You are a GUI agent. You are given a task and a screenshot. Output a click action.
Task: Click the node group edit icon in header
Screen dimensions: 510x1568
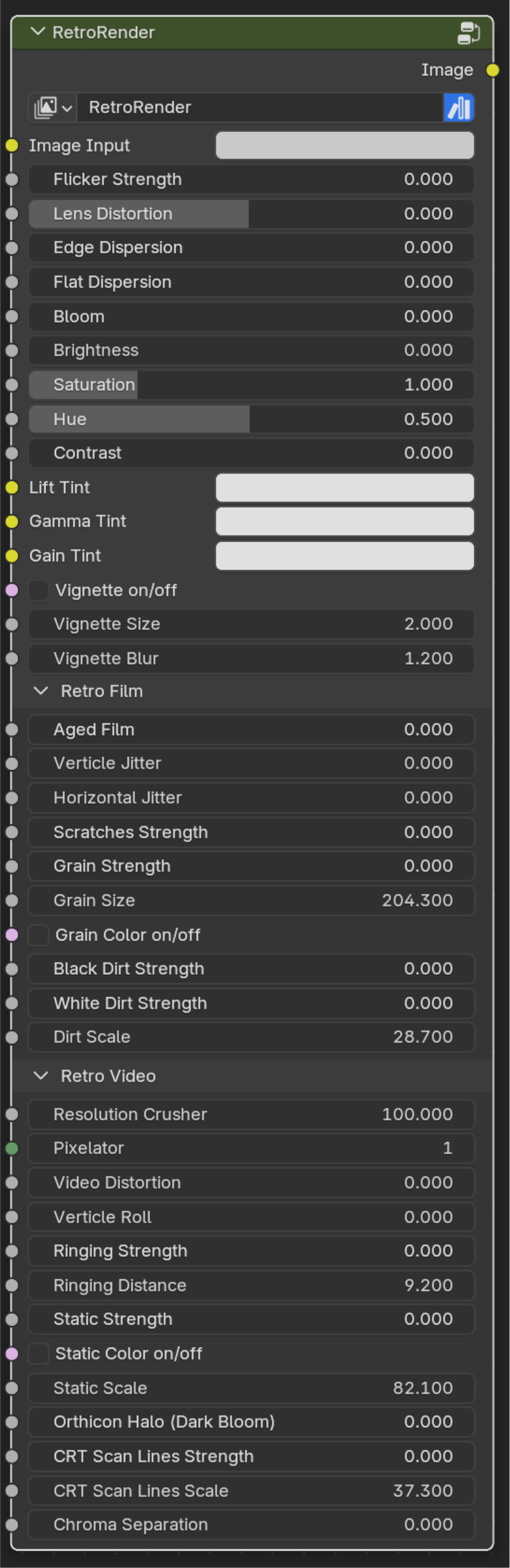click(468, 33)
